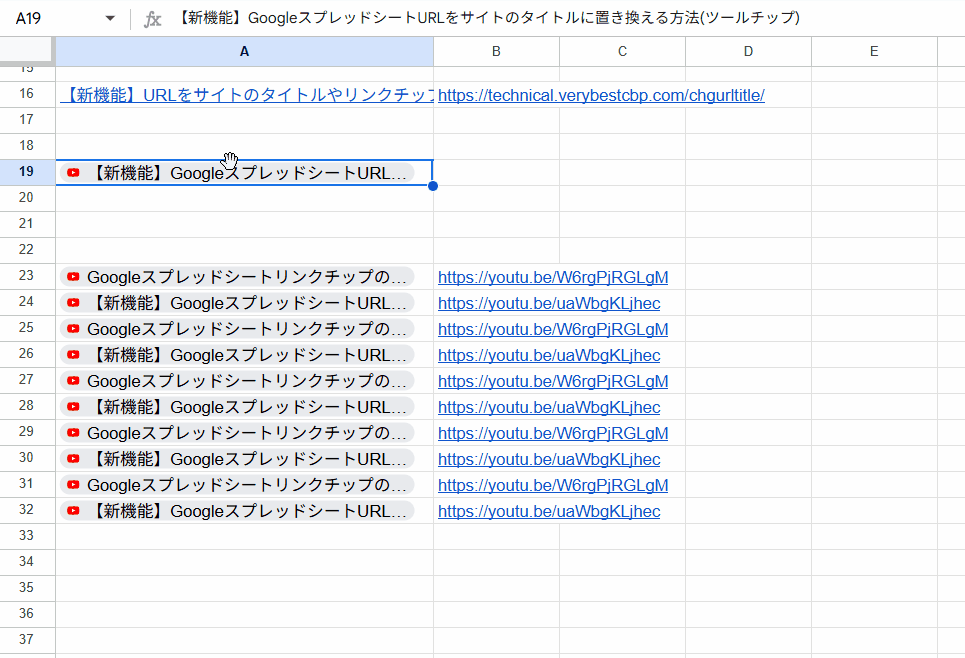This screenshot has width=965, height=658.
Task: Open the youtu.be link in row 23
Action: 553,277
